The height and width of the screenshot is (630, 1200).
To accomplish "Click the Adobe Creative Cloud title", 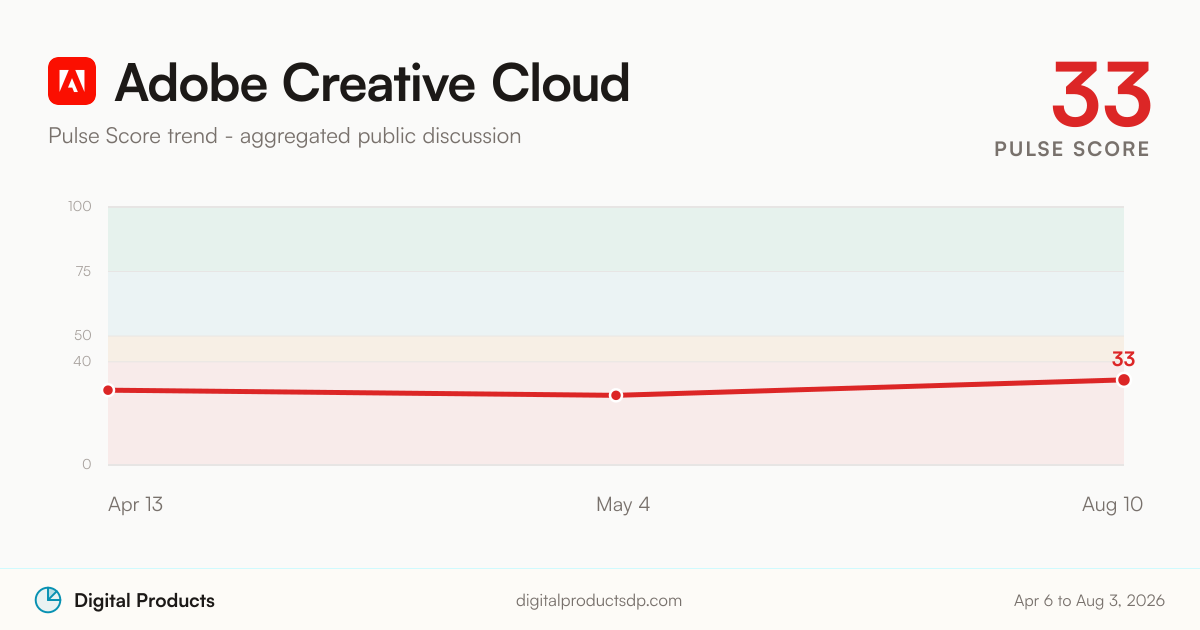I will coord(372,82).
